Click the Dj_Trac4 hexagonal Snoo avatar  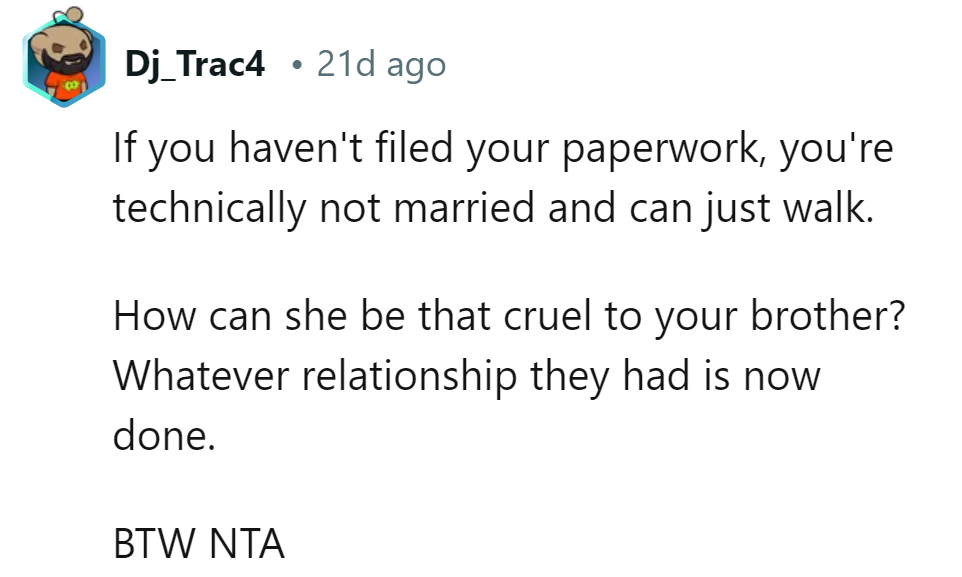pos(65,60)
